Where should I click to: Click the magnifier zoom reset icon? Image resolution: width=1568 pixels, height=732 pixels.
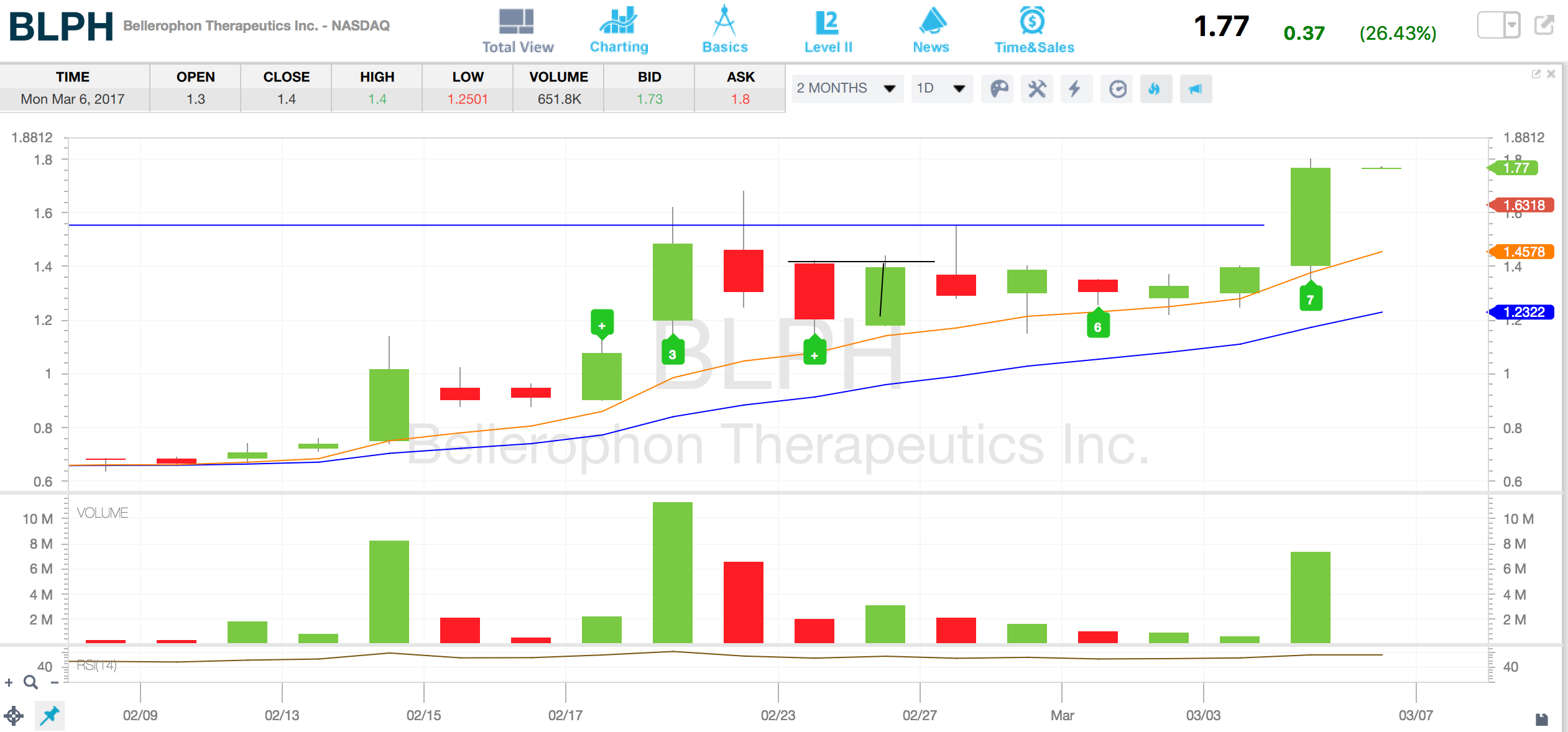pos(30,683)
